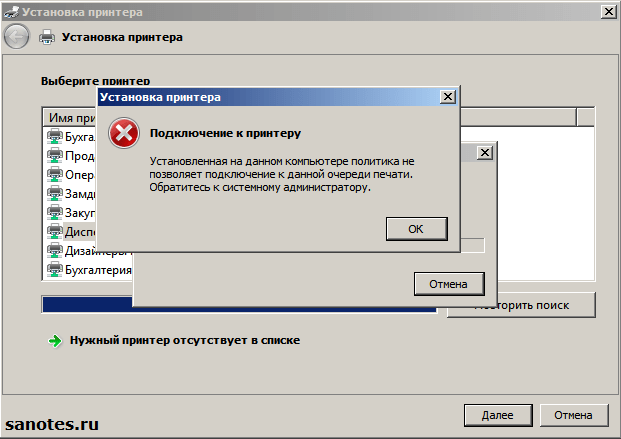Close the small dialog behind the error message
Screen dimensions: 621x439
(x=486, y=152)
